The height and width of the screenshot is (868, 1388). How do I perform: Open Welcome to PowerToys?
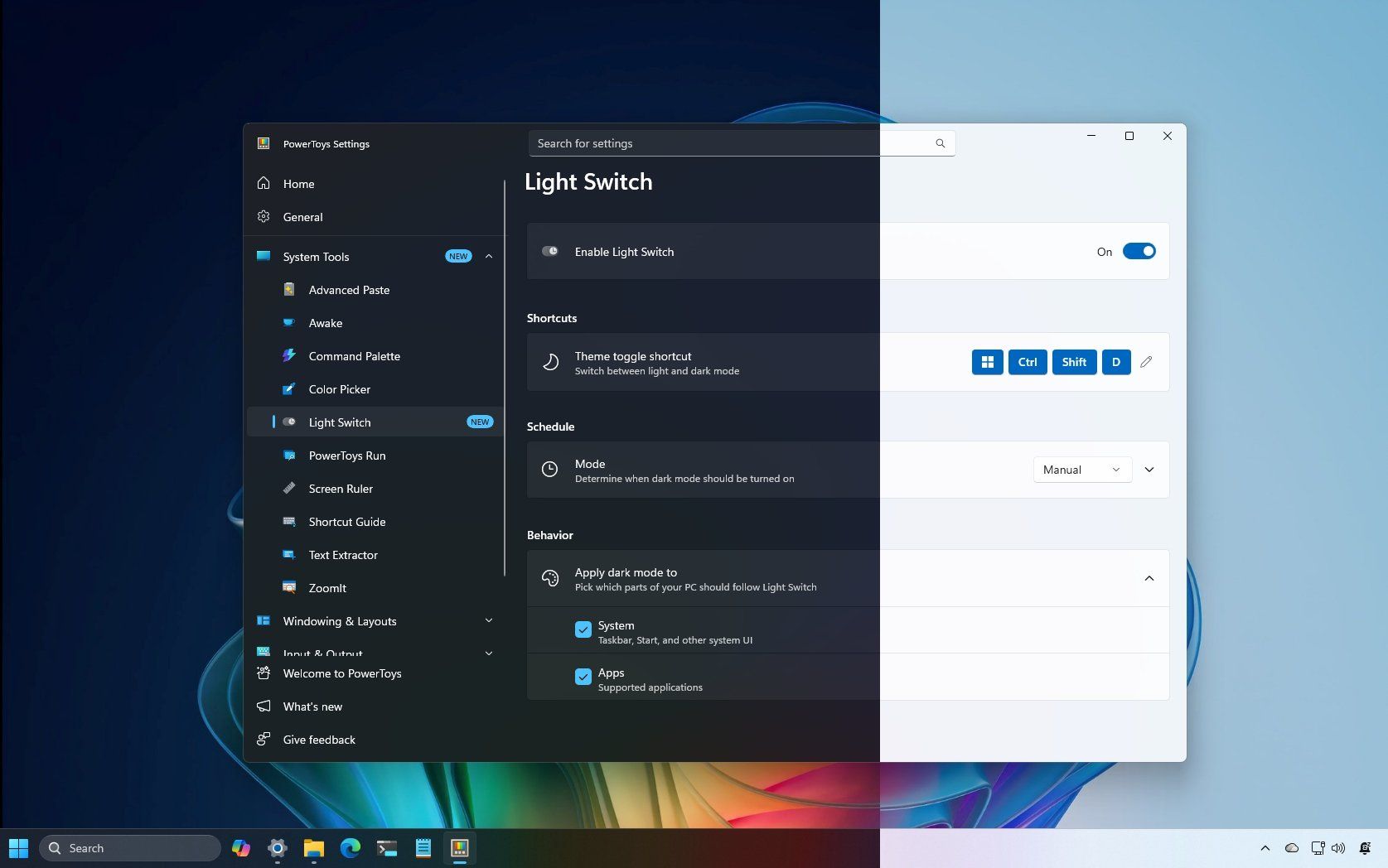pos(342,673)
